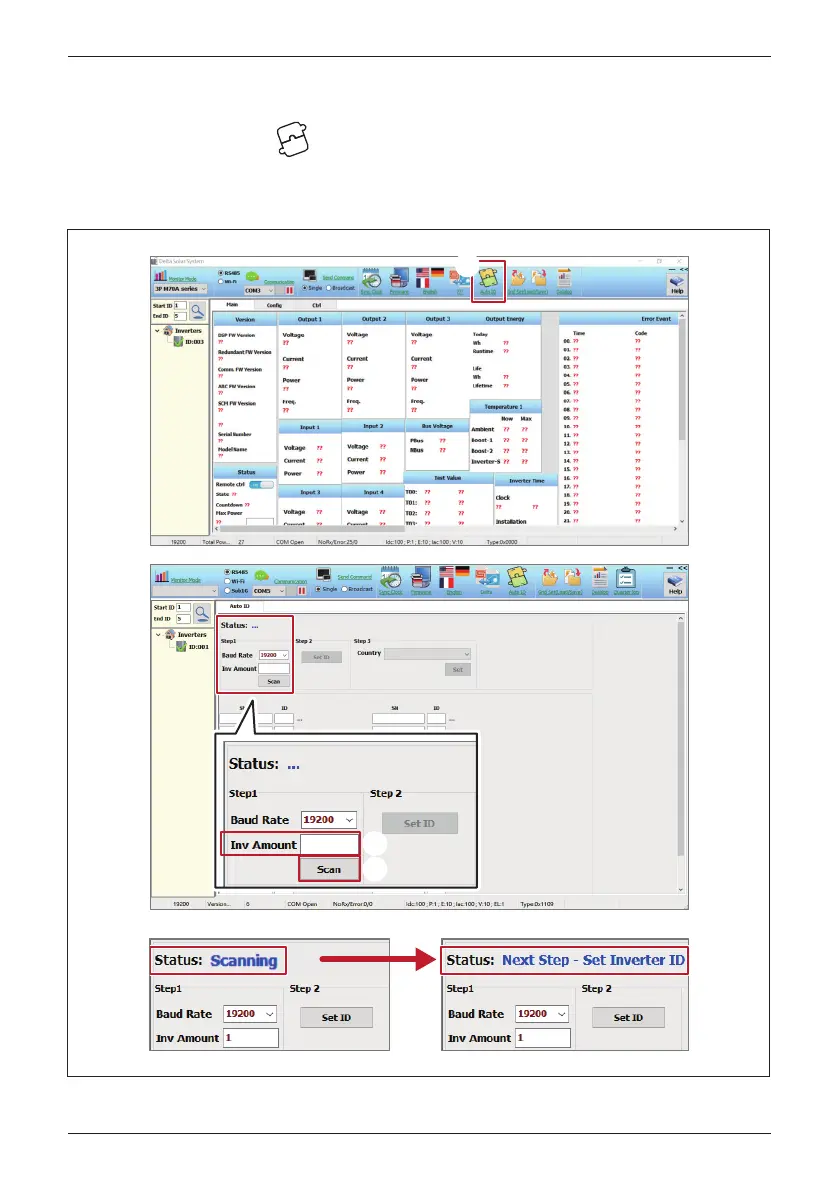Viewport: 839px width, 1191px height.
Task: Click green Communication icon in Main-tab window
Action: (252, 277)
